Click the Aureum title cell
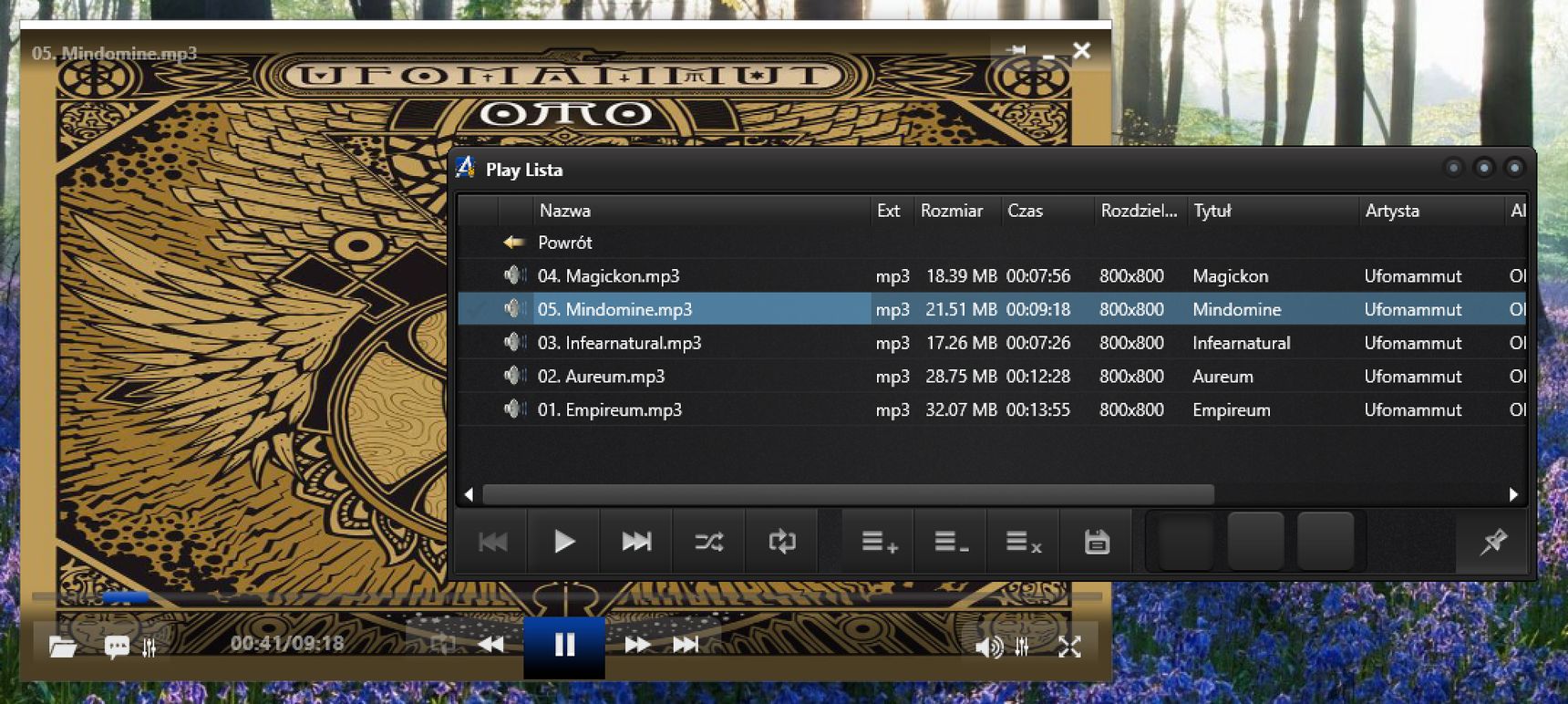1568x704 pixels. click(1222, 377)
